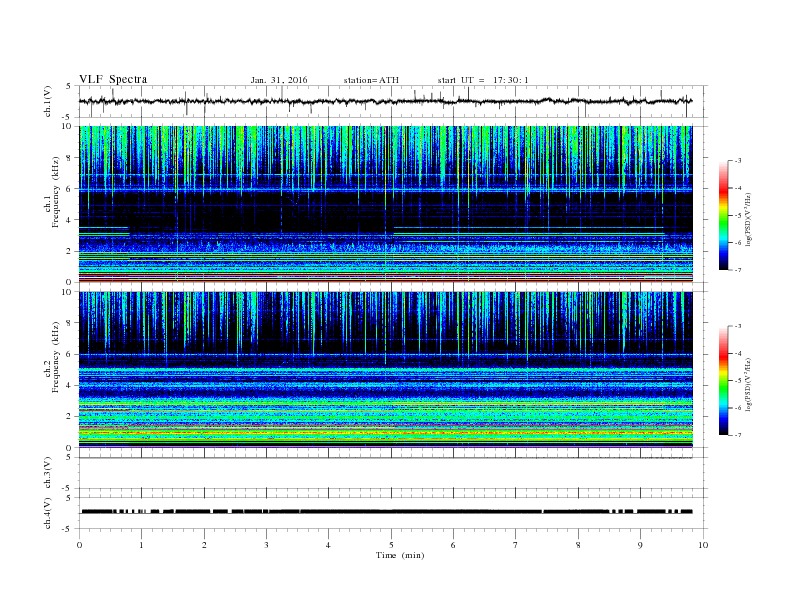Viewport: 792px width, 612px height.
Task: Click the '-7' tick on ch.2 colorbar
Action: point(737,435)
